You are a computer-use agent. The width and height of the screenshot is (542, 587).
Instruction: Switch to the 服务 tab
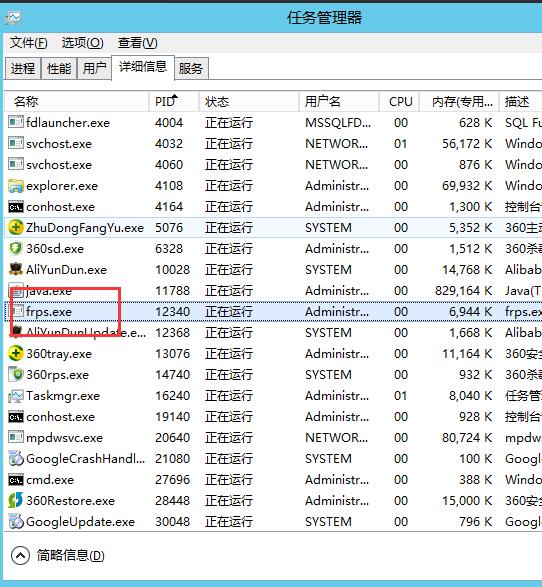(x=191, y=69)
